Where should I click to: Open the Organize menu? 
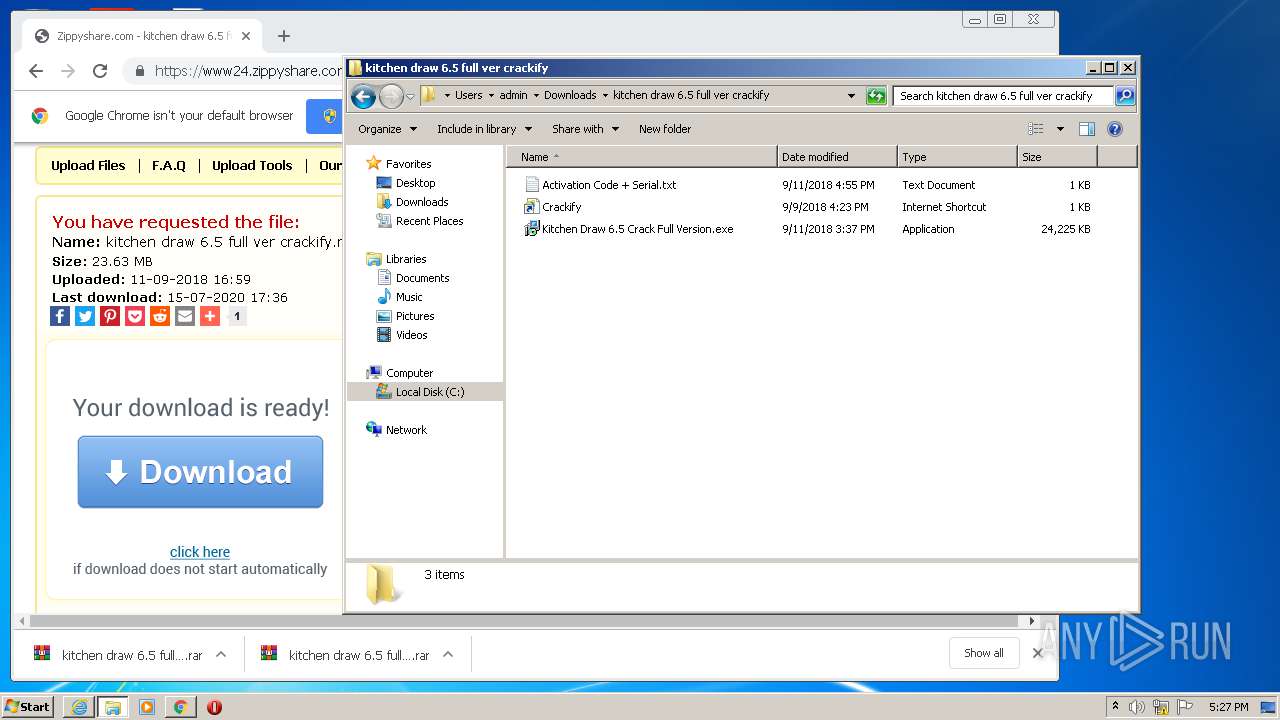[386, 129]
